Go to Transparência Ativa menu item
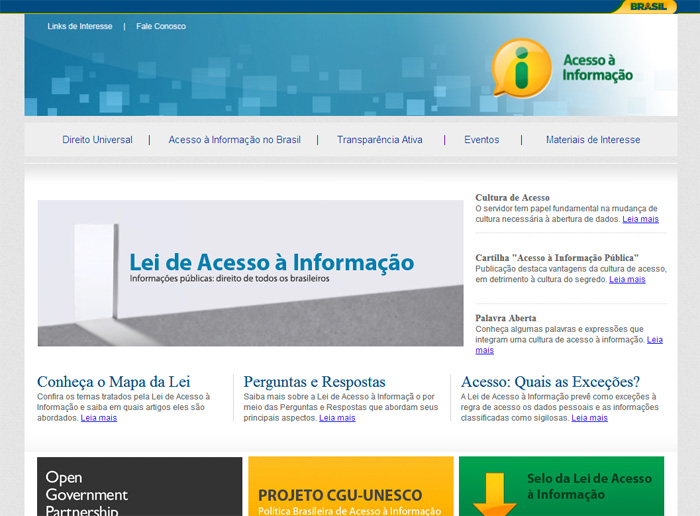 click(x=379, y=140)
